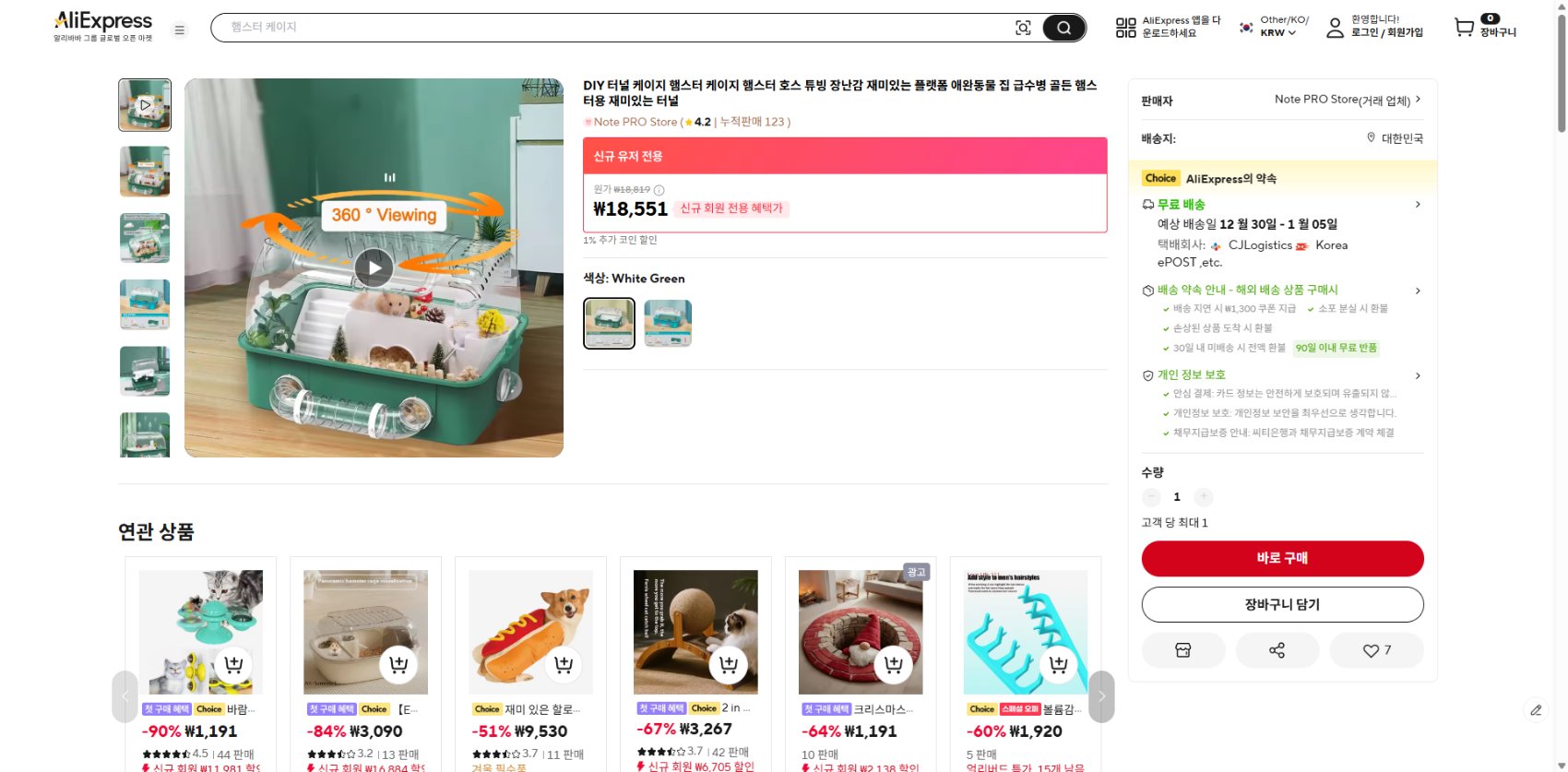Play the product video on main image
This screenshot has height=772, width=1568.
point(374,267)
